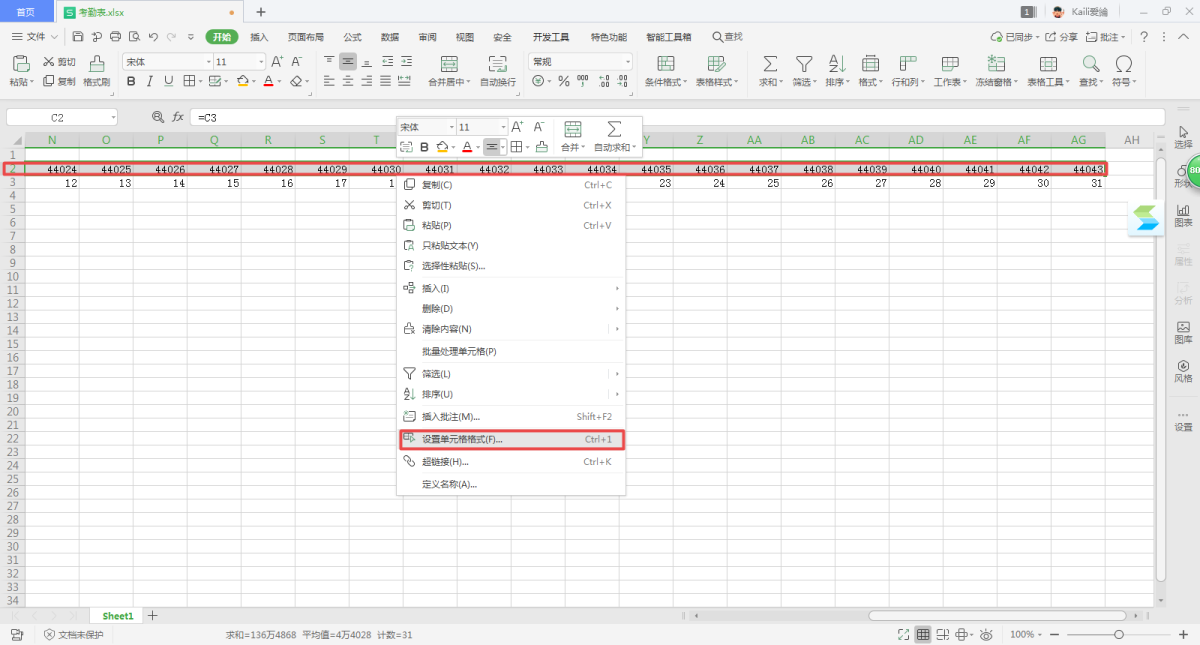The image size is (1200, 645).
Task: Open the 文件 file menu dropdown
Action: 36,37
